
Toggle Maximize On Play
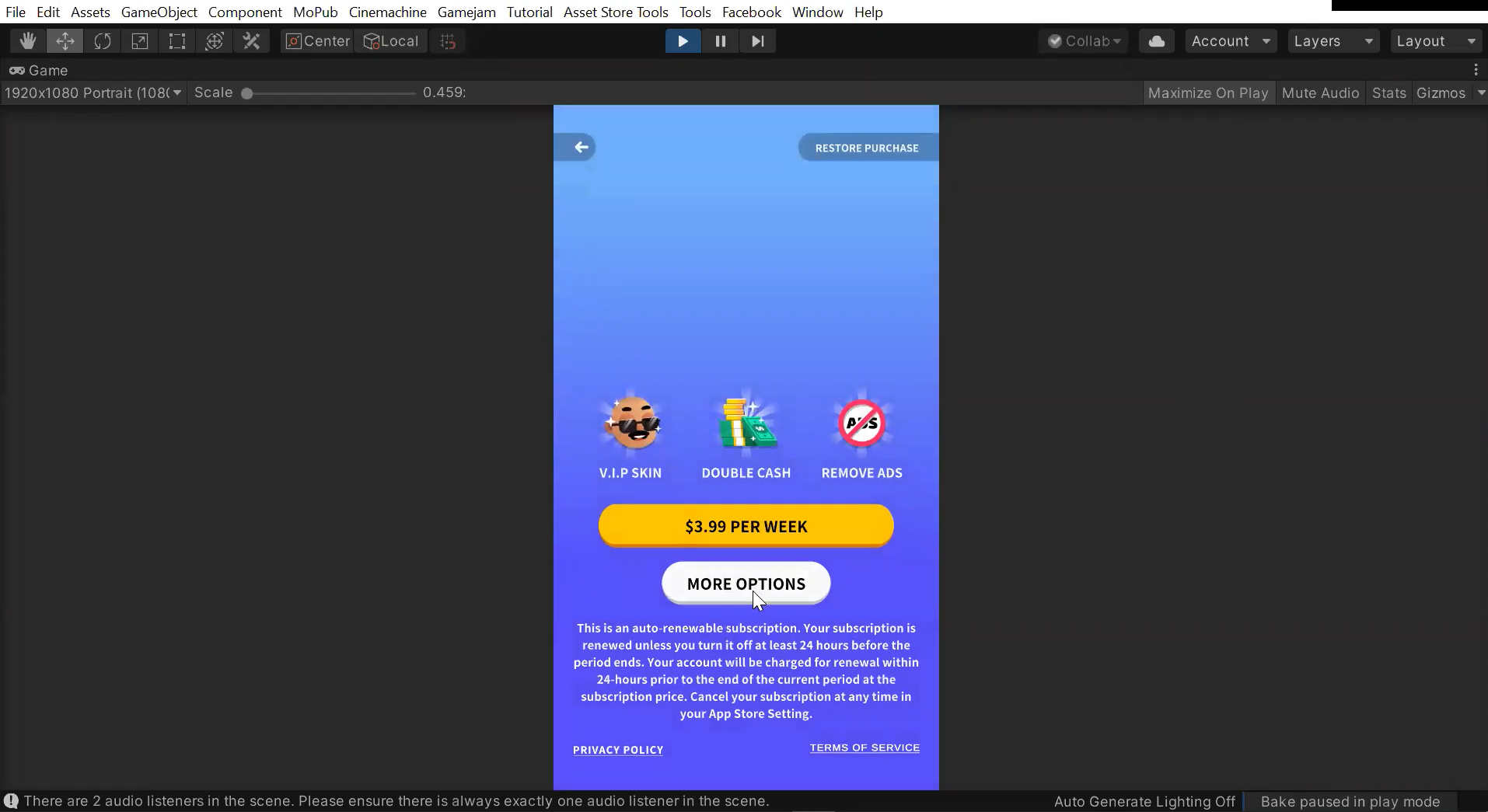1207,93
